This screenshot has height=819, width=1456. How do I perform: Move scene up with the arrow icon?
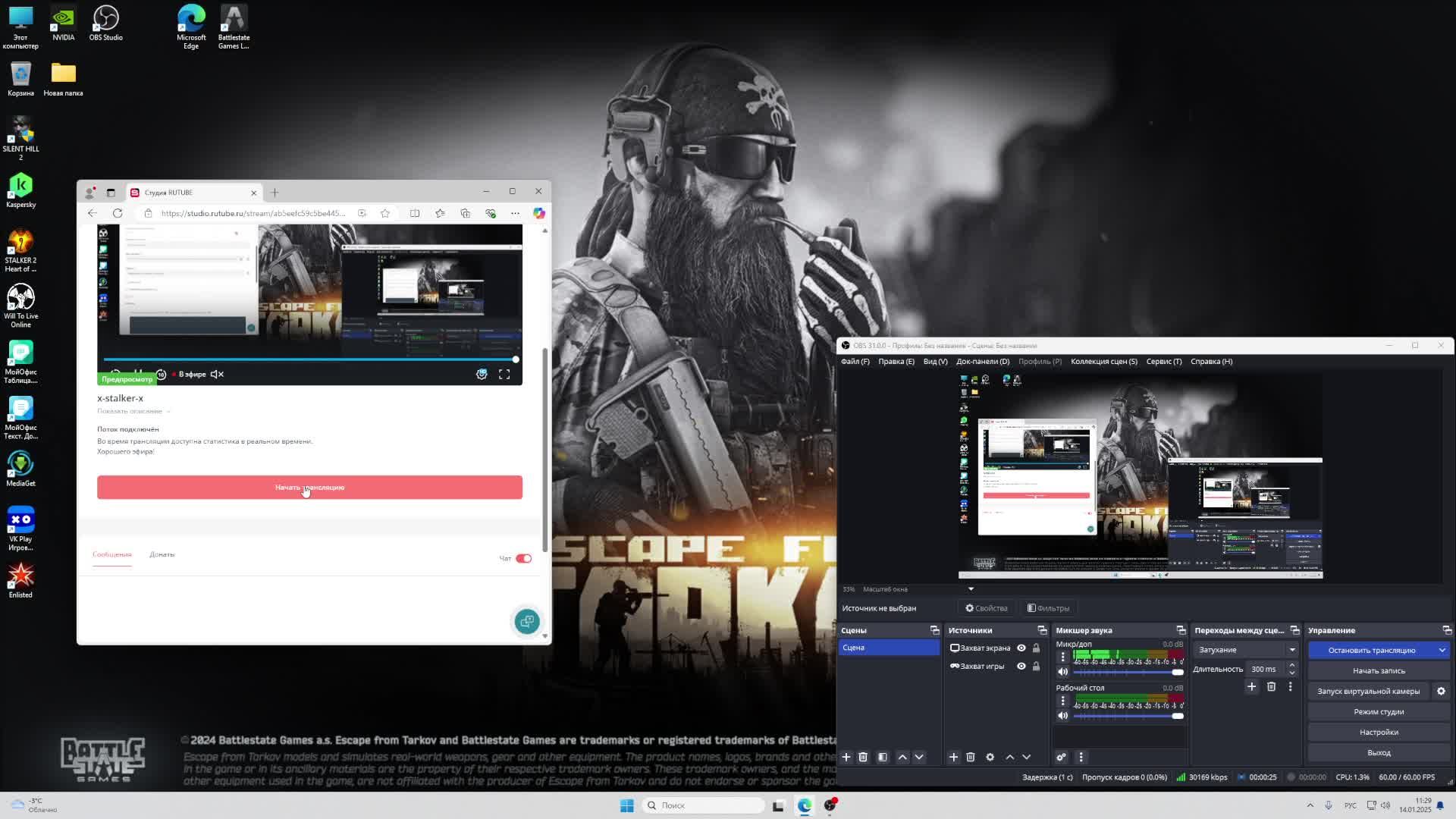click(902, 757)
